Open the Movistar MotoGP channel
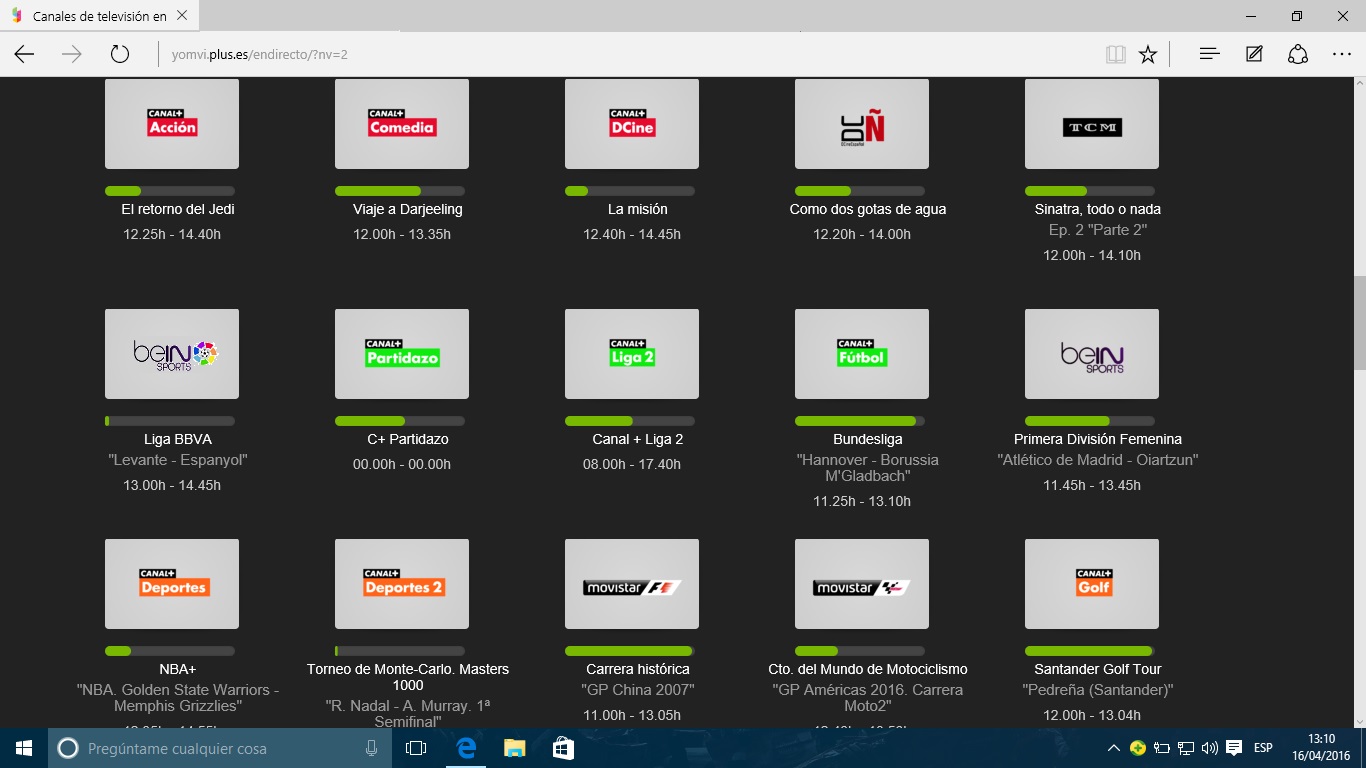 pyautogui.click(x=862, y=584)
